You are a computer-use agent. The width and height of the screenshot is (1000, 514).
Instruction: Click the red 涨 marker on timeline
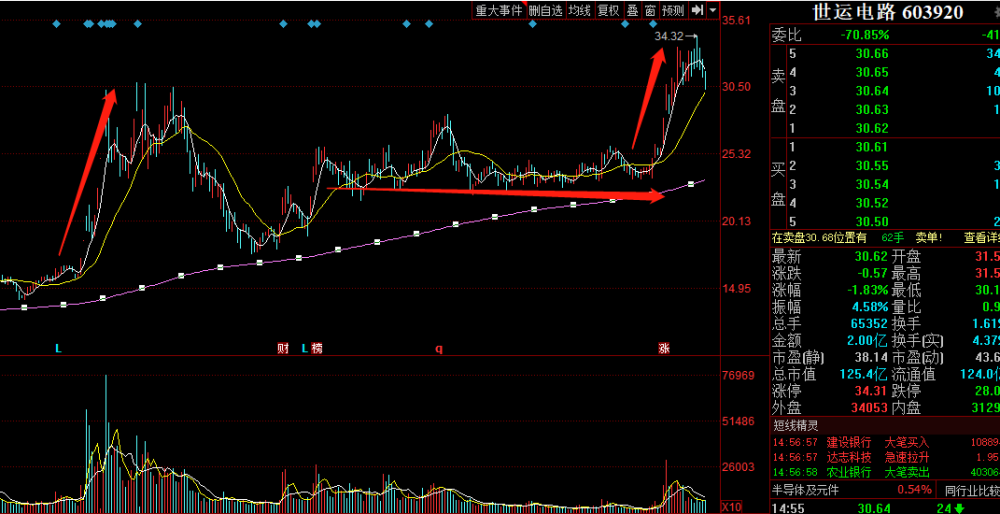point(664,349)
